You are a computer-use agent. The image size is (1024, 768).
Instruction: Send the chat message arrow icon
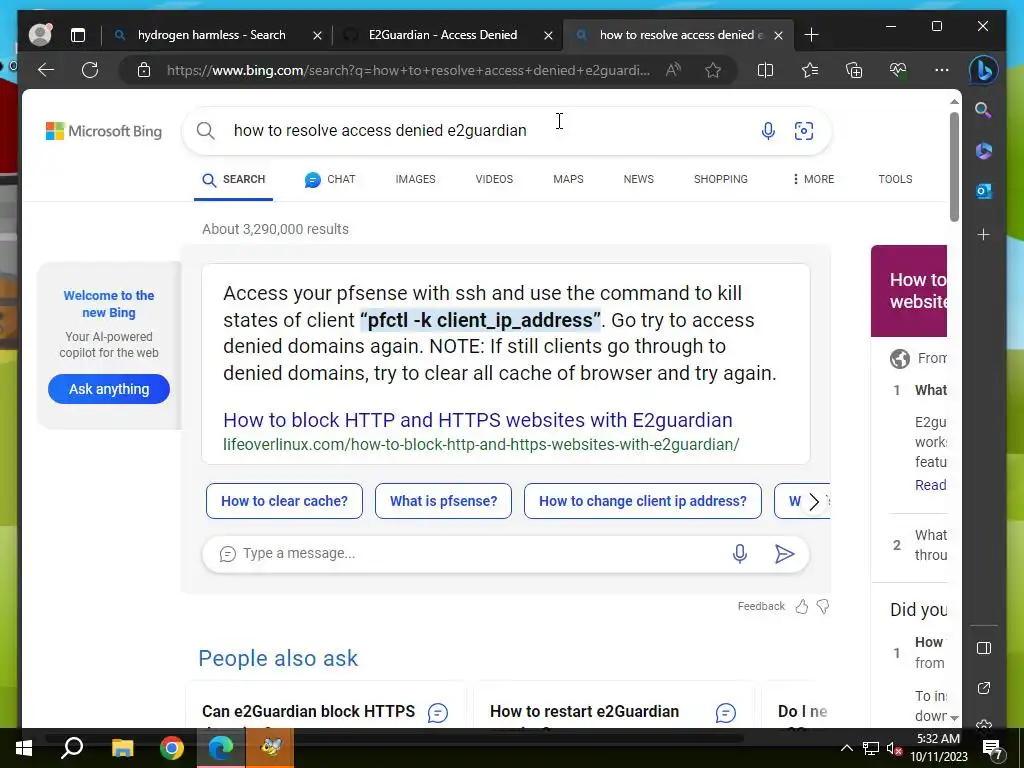[x=784, y=554]
